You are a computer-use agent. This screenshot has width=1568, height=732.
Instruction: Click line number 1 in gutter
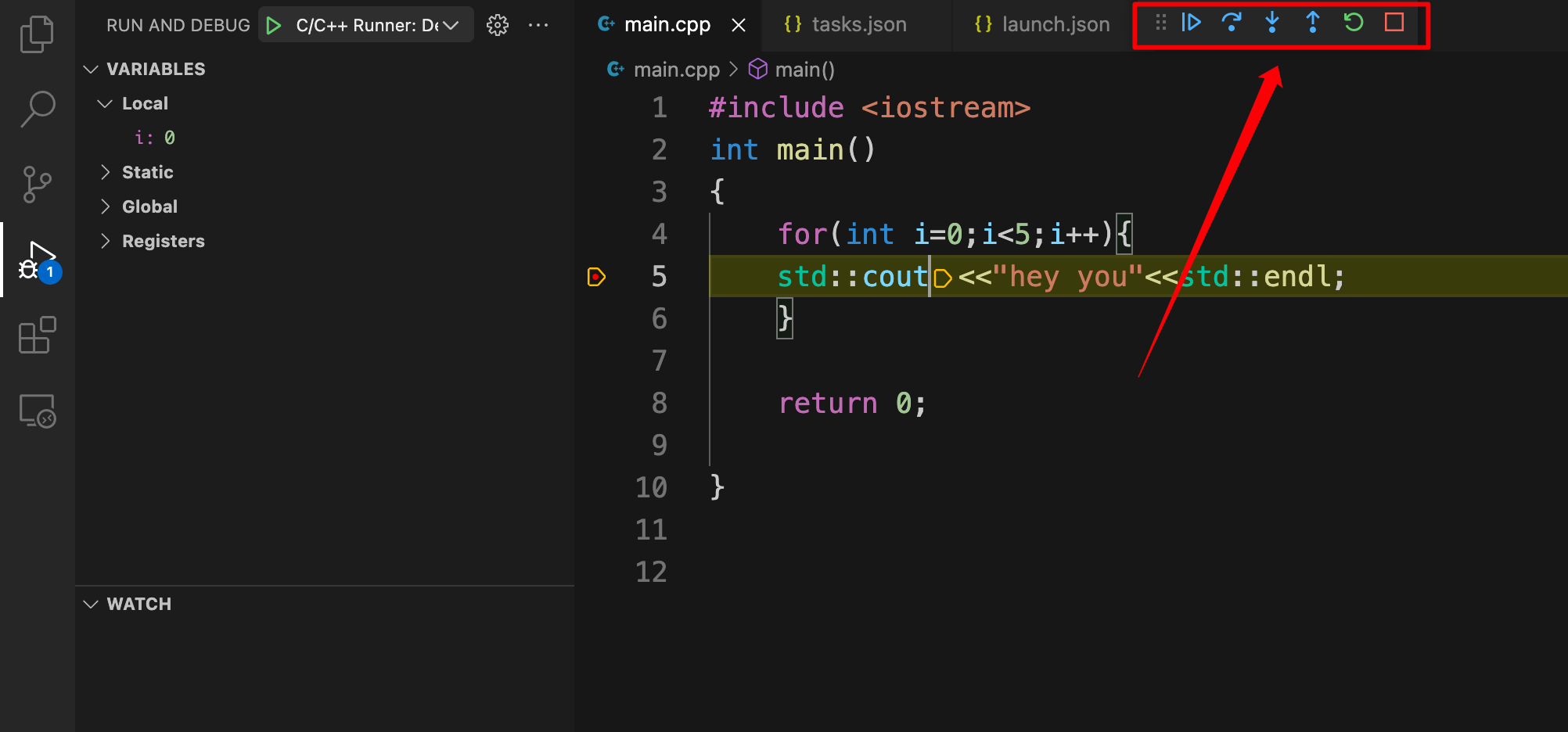pyautogui.click(x=660, y=108)
